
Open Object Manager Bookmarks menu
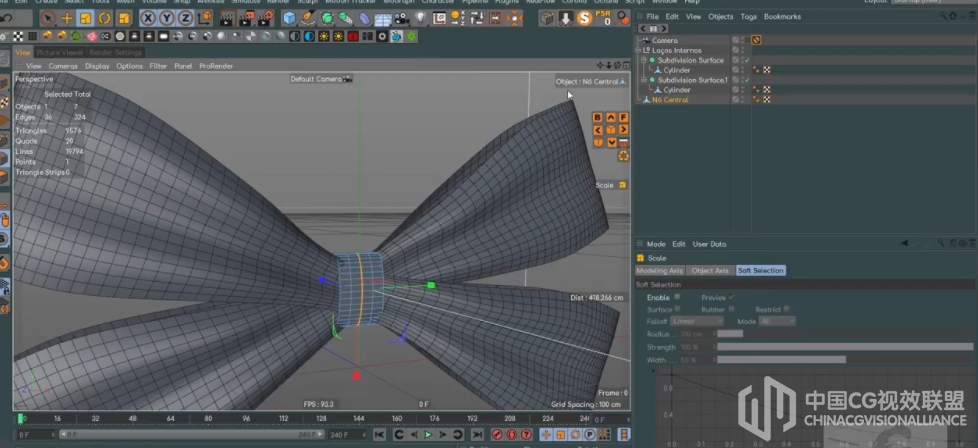tap(782, 17)
